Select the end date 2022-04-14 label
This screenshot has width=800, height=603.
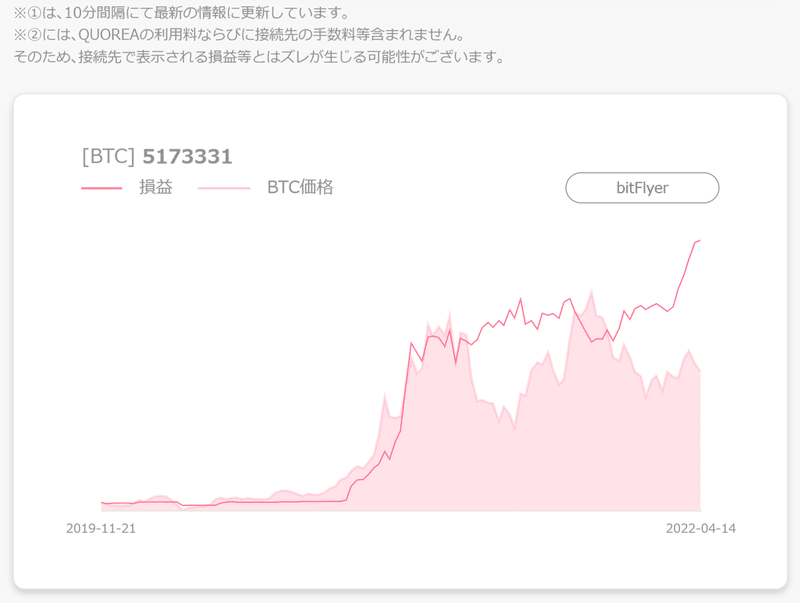coord(701,529)
